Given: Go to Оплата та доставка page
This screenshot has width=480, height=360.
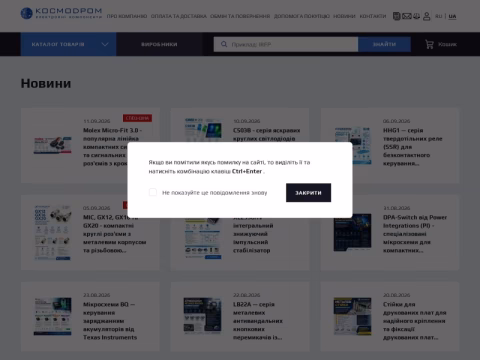Looking at the screenshot, I should pyautogui.click(x=179, y=16).
